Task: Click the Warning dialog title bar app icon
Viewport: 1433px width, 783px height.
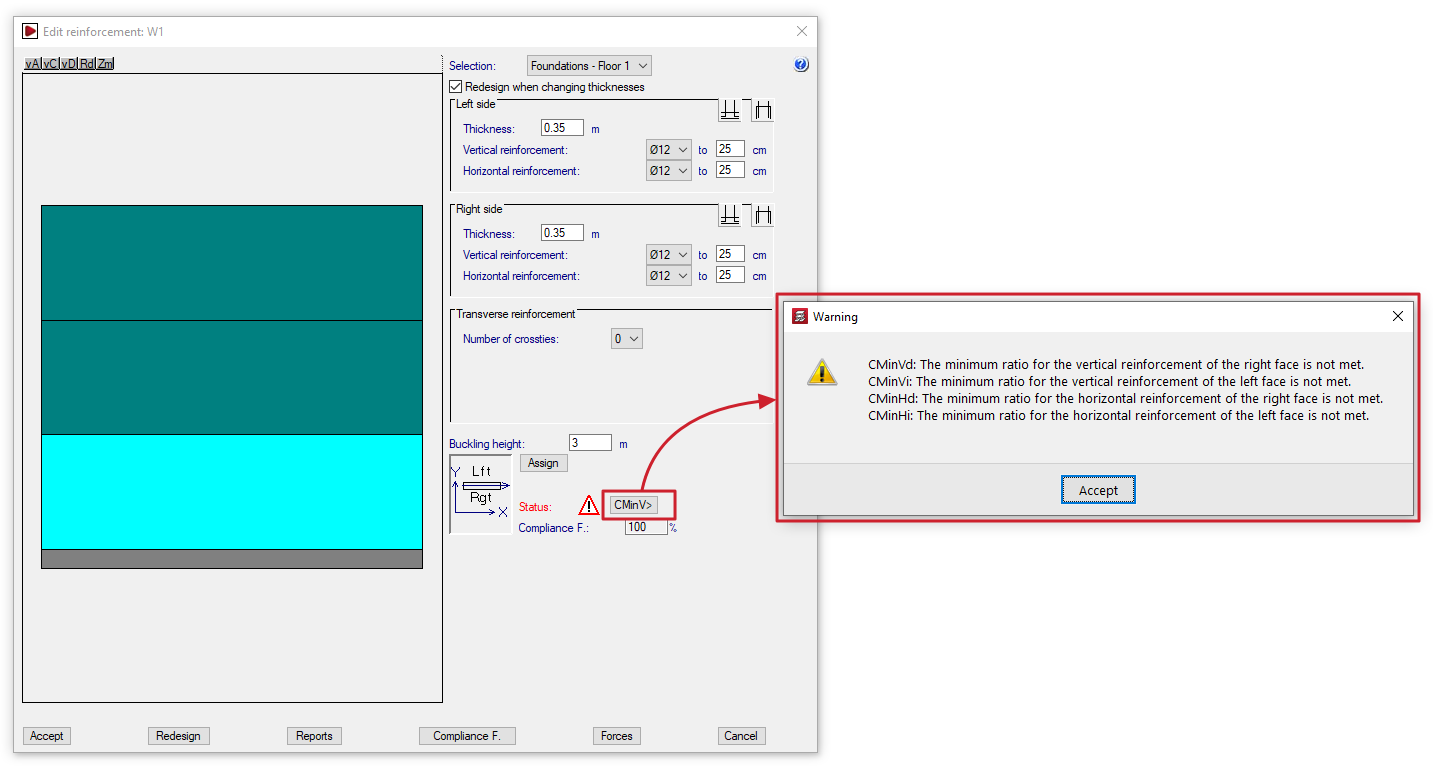Action: [800, 316]
